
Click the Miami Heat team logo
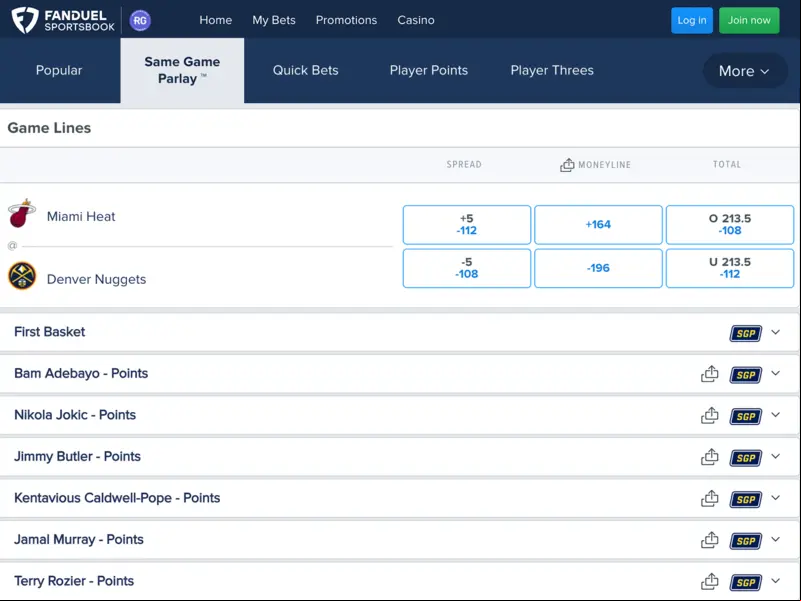[22, 214]
